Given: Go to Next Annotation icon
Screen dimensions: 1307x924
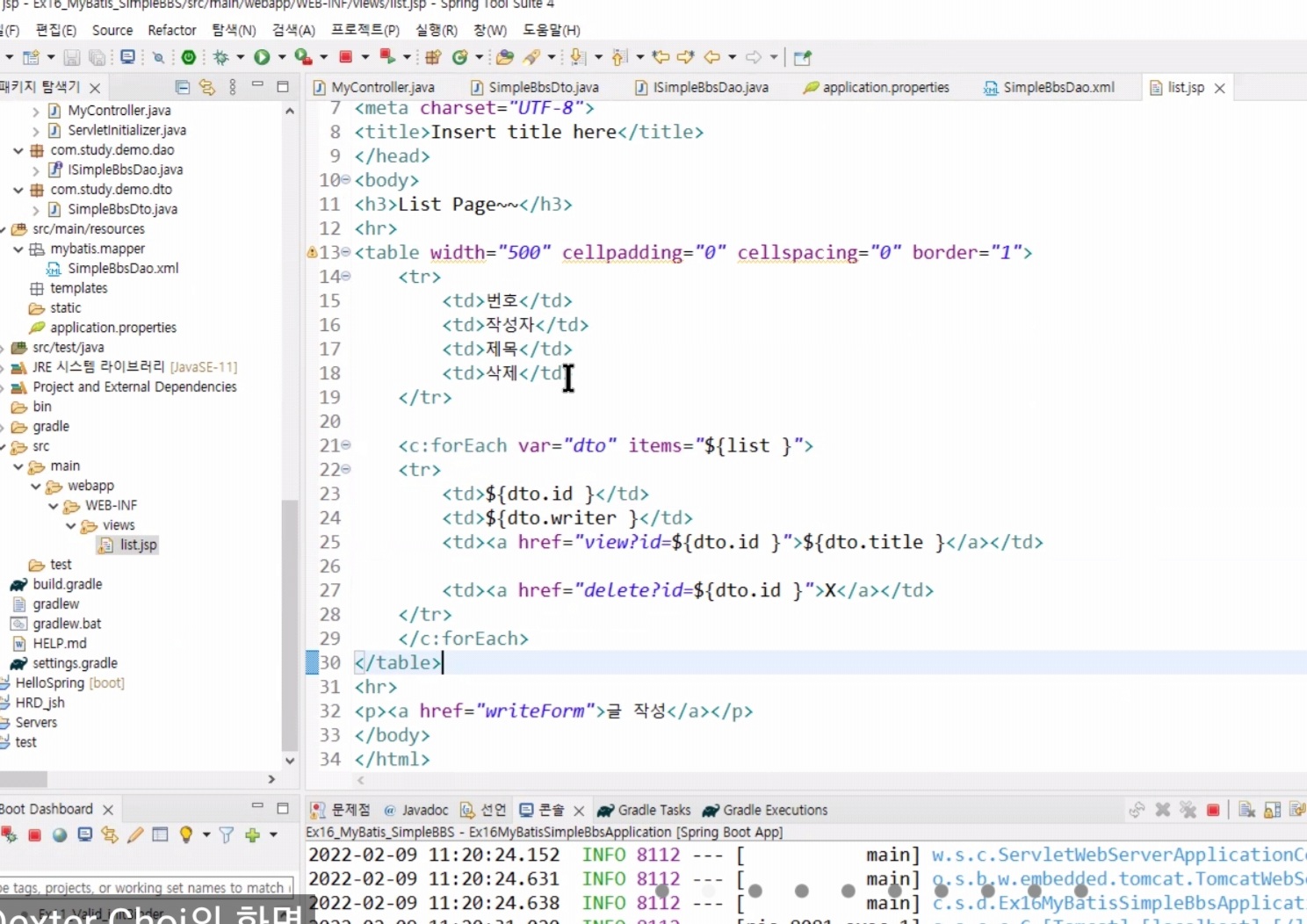Looking at the screenshot, I should [x=577, y=57].
